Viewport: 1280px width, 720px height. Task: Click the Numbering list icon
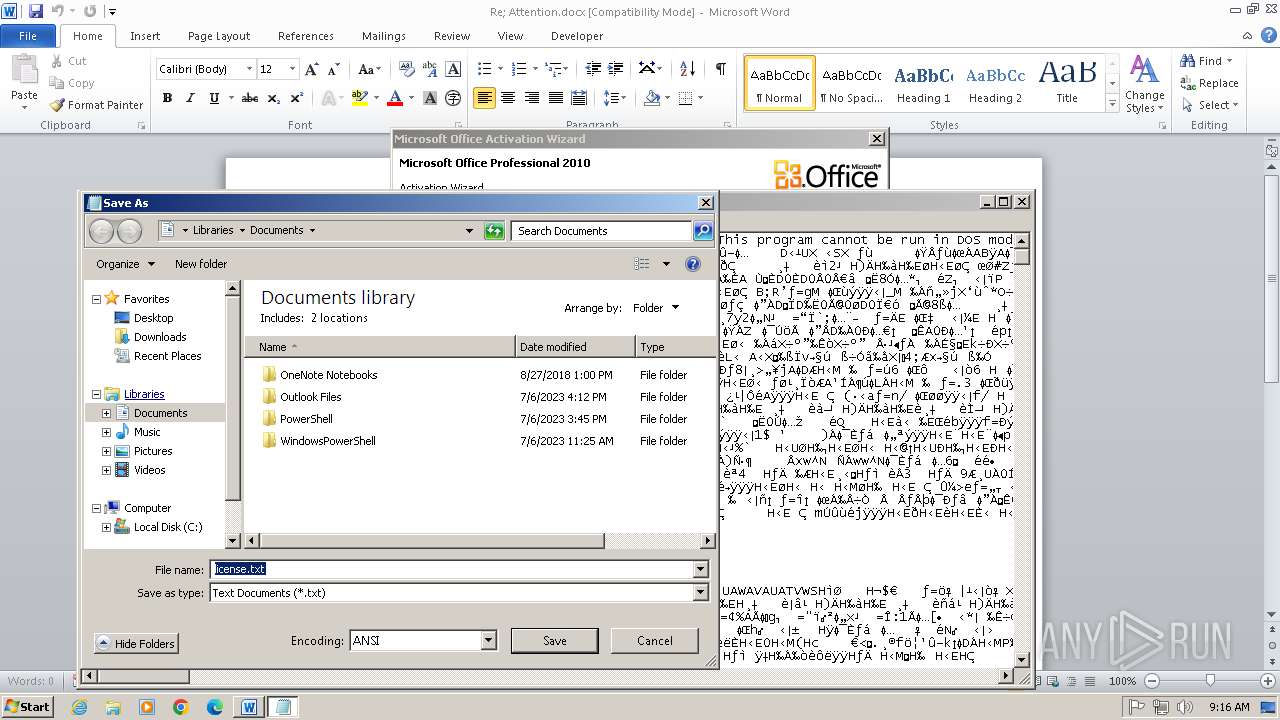518,69
